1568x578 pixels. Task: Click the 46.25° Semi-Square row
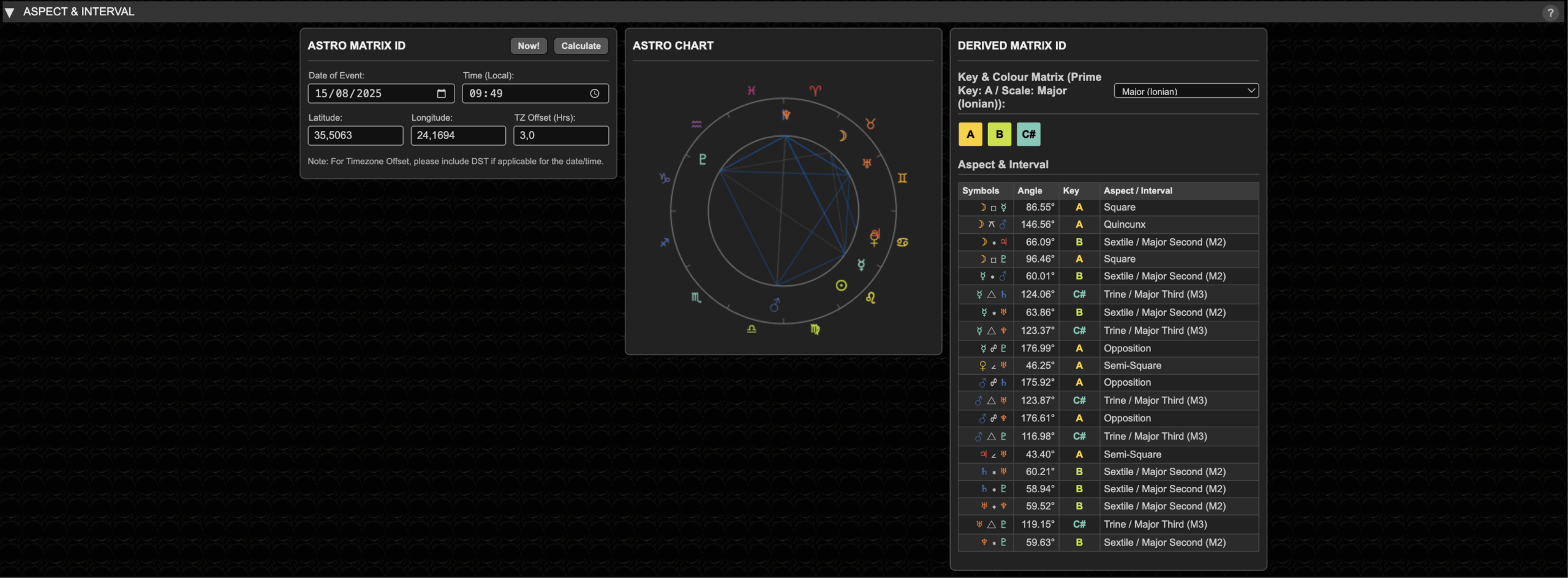click(x=1108, y=366)
